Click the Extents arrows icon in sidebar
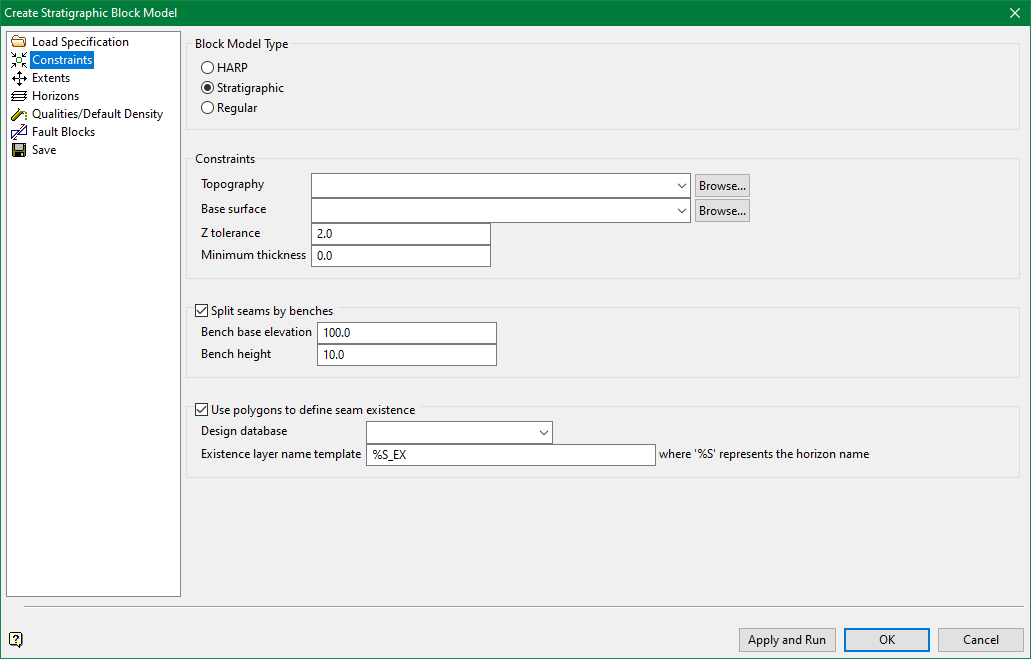 18,78
